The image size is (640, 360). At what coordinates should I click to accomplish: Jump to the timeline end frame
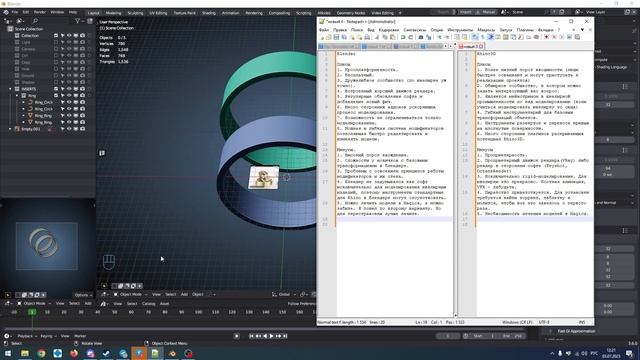click(285, 336)
